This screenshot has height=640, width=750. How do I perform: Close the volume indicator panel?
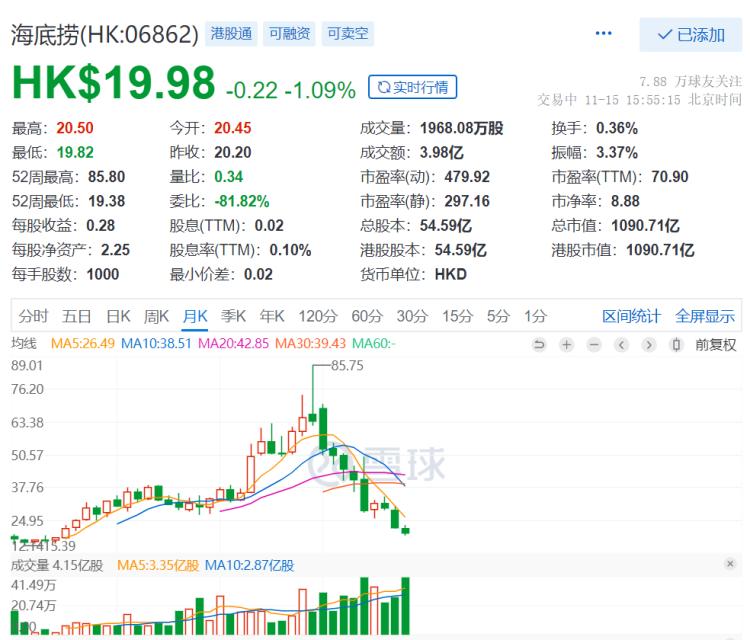point(730,563)
